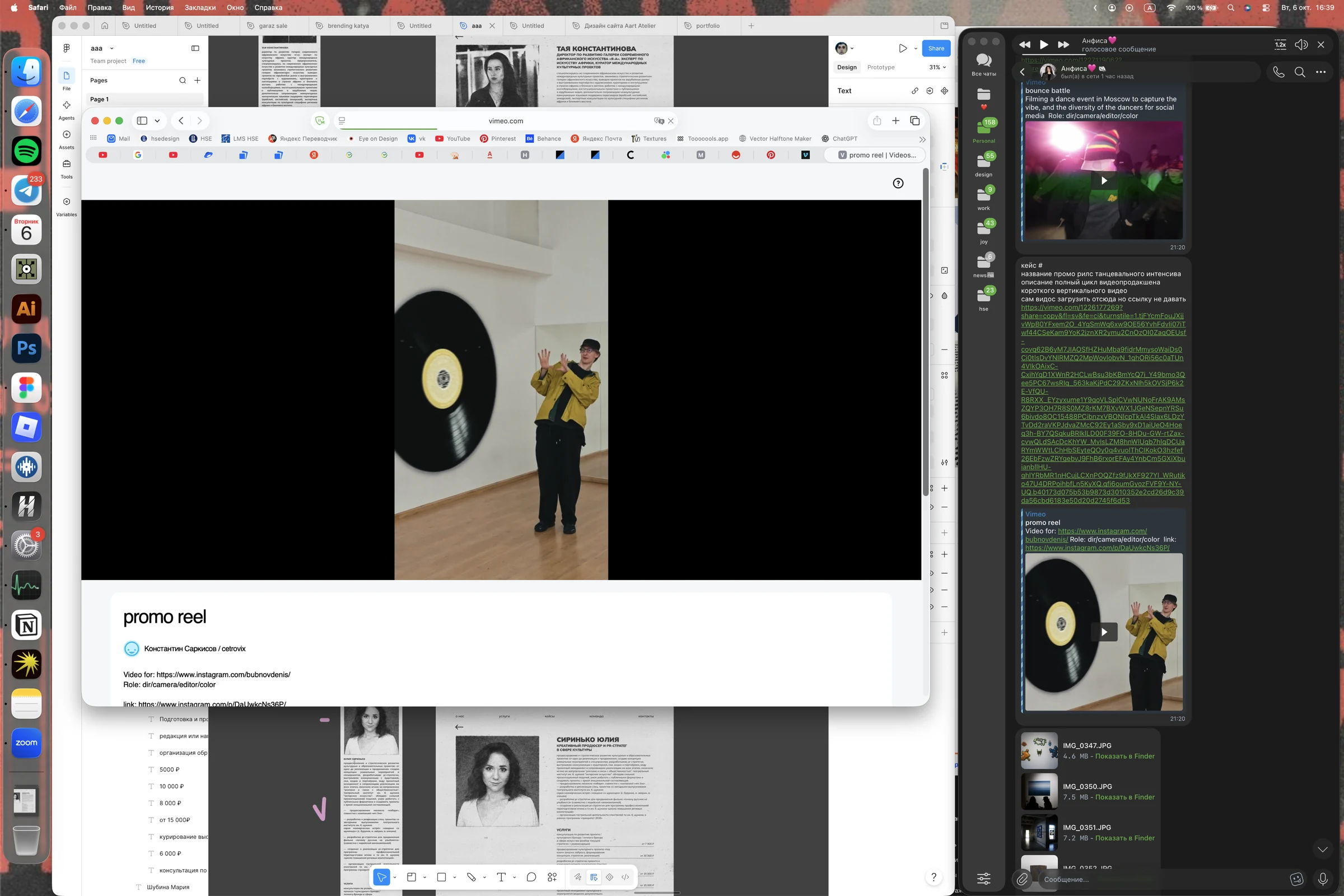This screenshot has width=1344, height=896.
Task: Open Variables panel in Figma sidebar
Action: point(66,206)
